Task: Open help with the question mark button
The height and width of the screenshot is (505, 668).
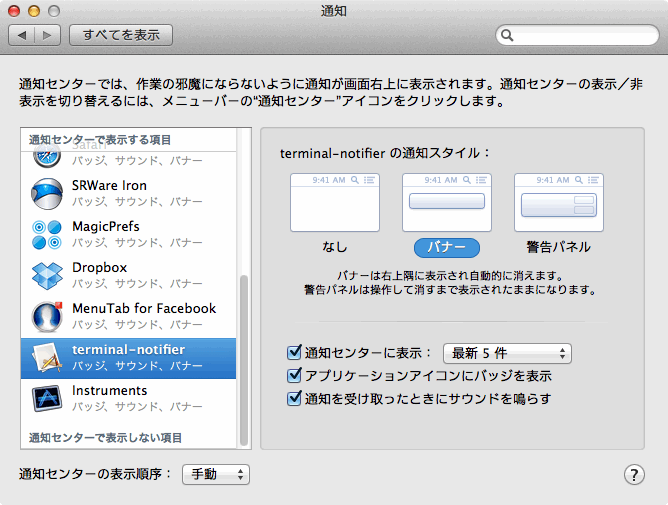Action: click(634, 474)
